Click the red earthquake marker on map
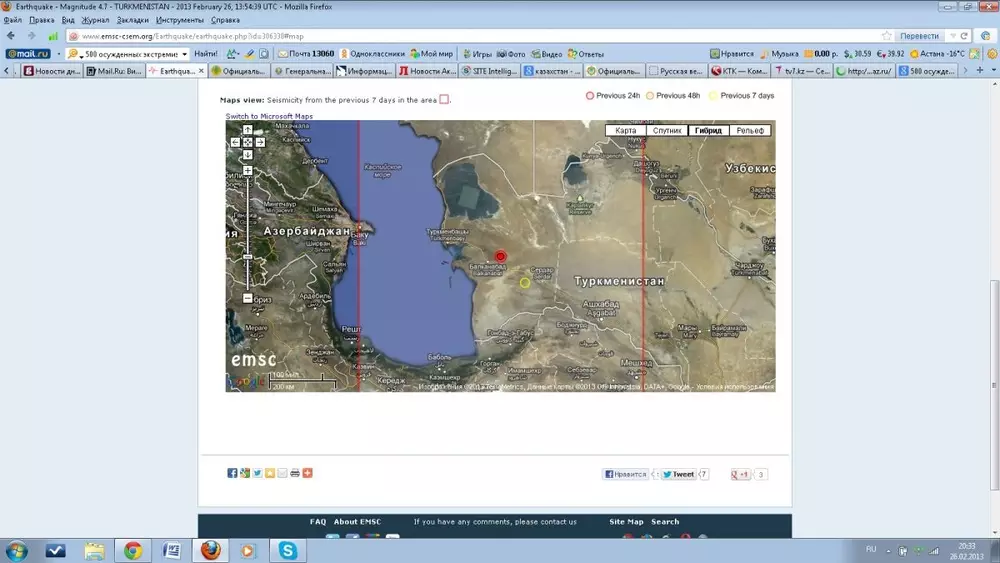The image size is (1000, 563). click(501, 256)
